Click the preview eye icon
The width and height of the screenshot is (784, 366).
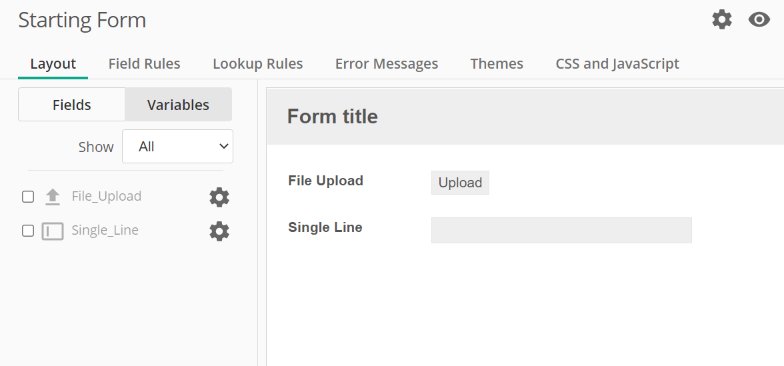tap(759, 20)
